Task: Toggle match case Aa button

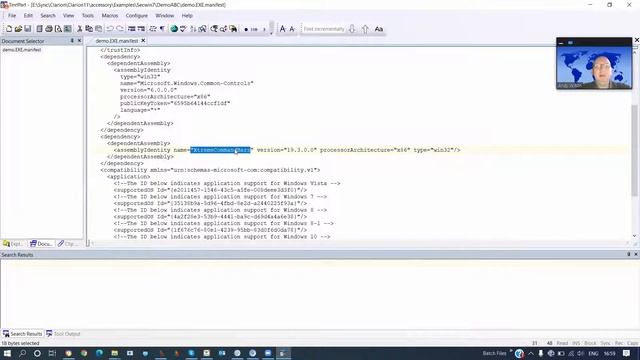Action: coord(379,29)
